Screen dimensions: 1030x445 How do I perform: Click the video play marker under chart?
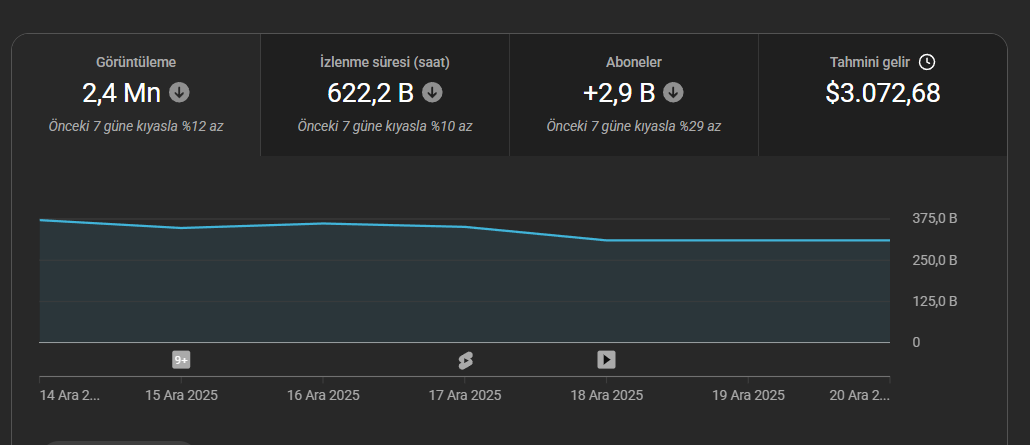tap(606, 360)
